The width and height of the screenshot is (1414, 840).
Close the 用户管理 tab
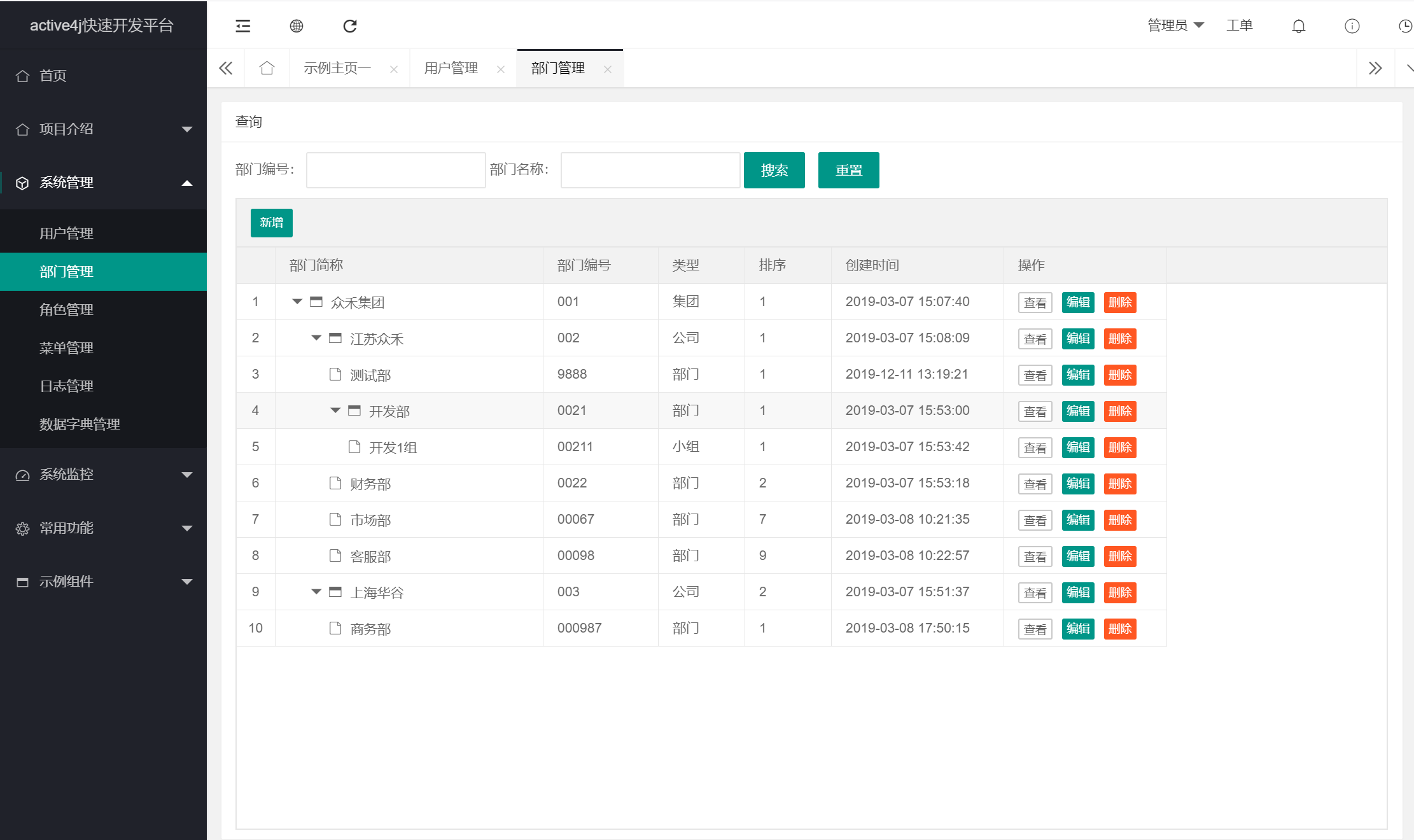(501, 69)
